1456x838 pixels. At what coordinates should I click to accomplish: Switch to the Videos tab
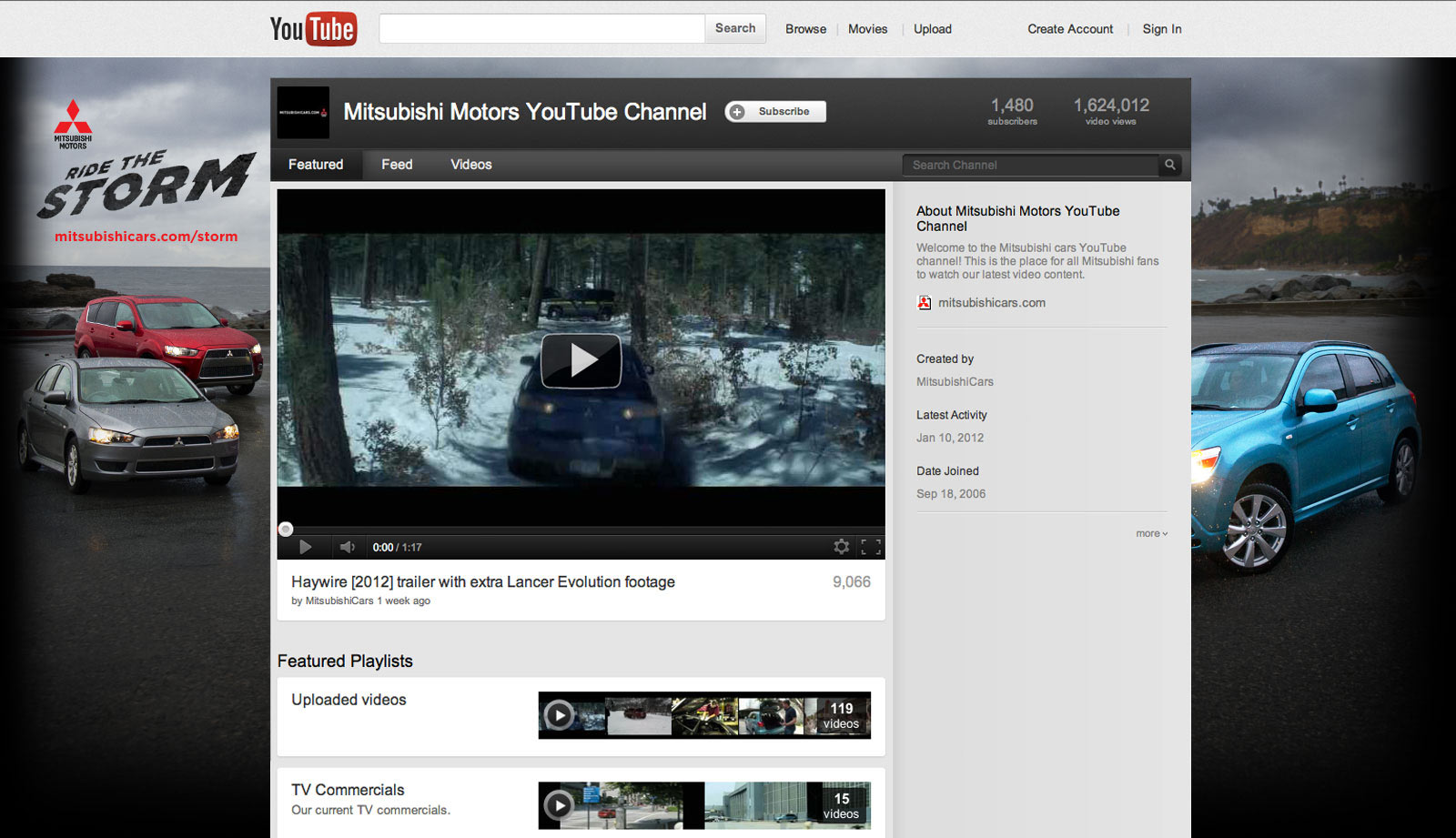(471, 165)
